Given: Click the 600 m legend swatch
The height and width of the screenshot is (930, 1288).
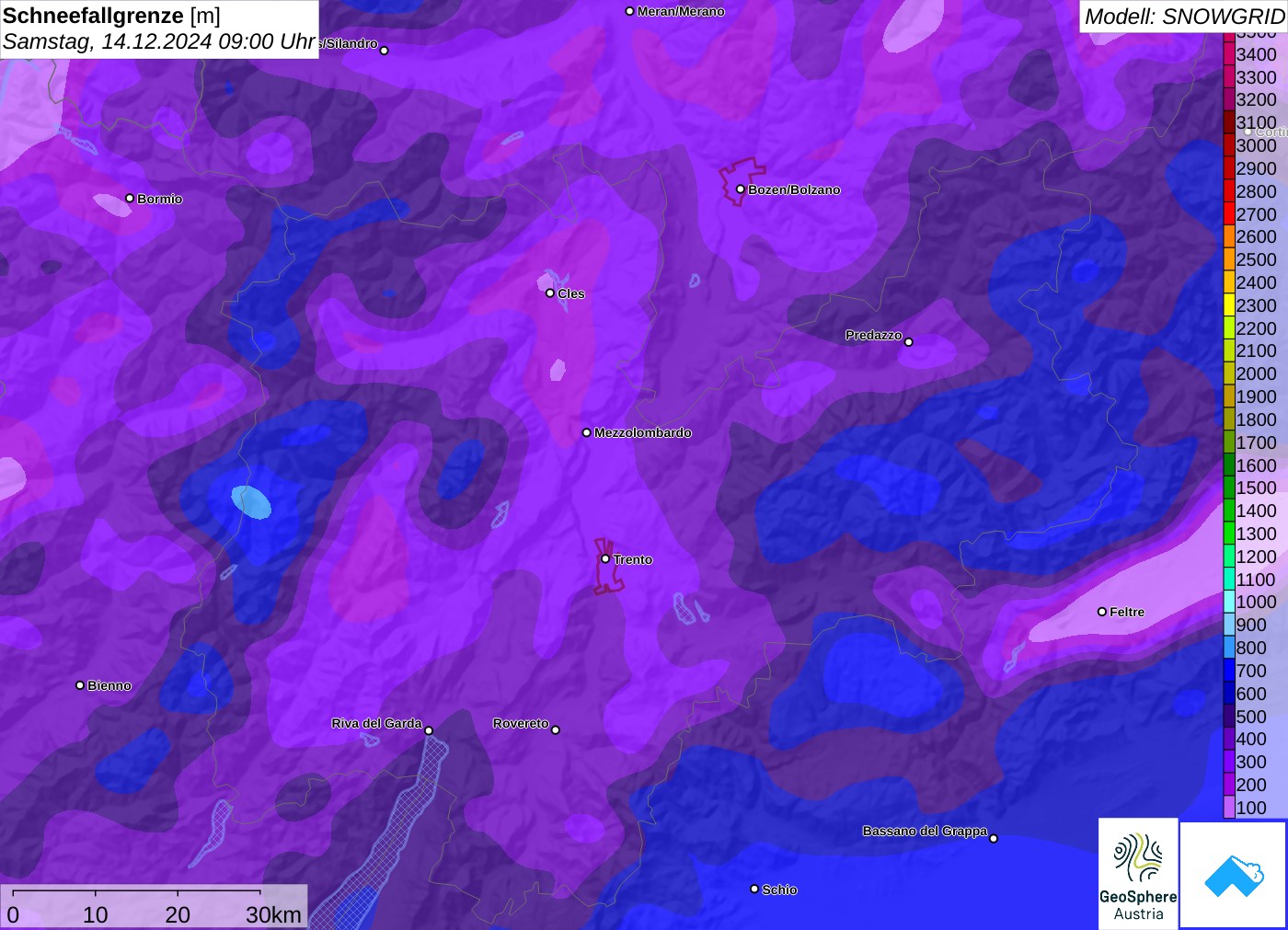Looking at the screenshot, I should (1229, 694).
